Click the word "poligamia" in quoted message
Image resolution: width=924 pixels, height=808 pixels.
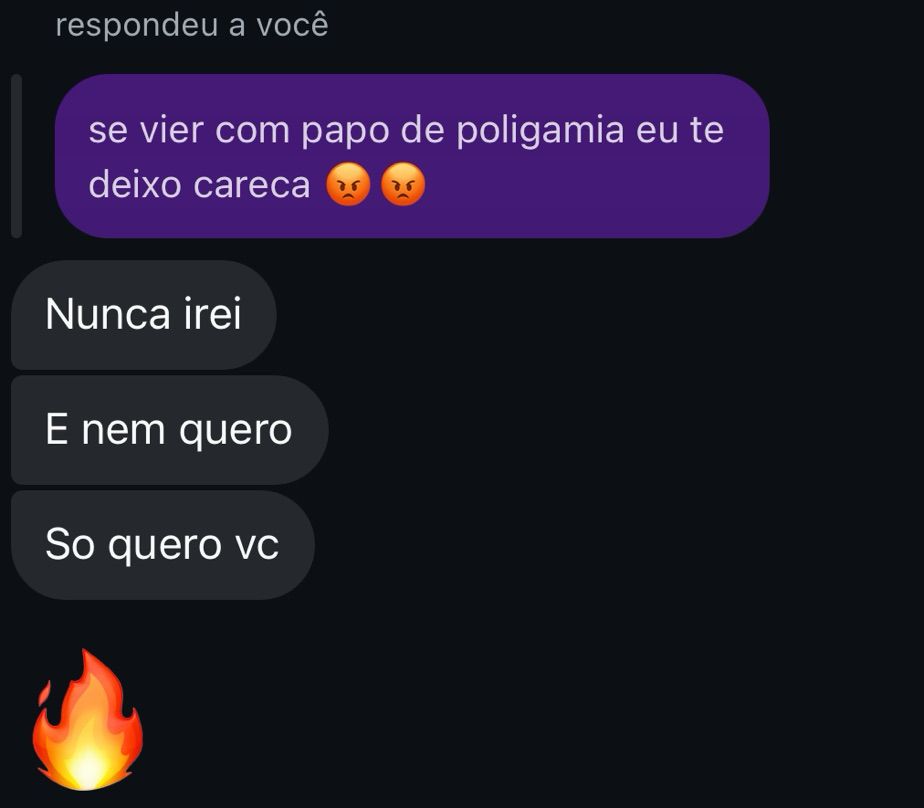click(540, 131)
